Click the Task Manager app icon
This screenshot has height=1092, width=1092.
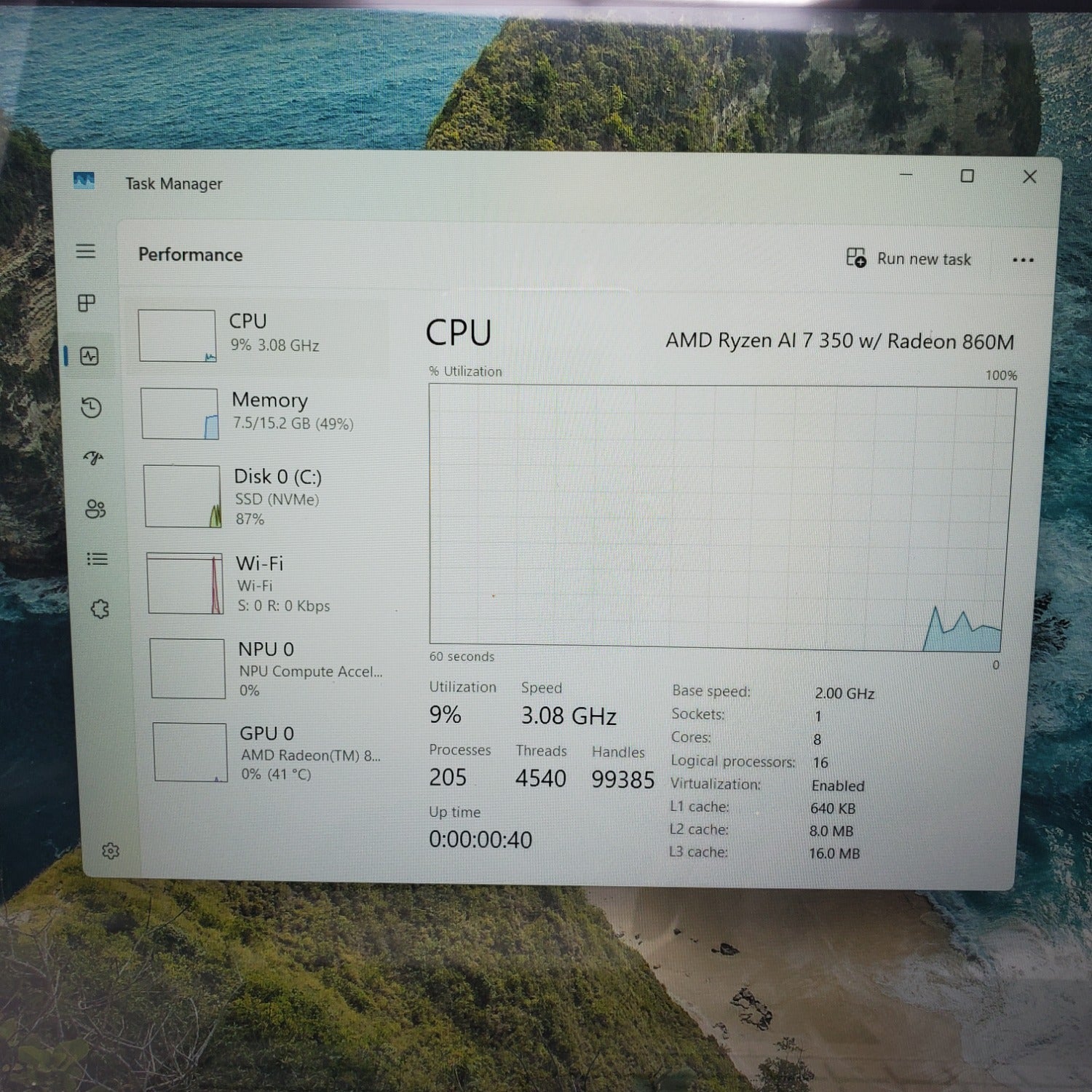[x=84, y=180]
